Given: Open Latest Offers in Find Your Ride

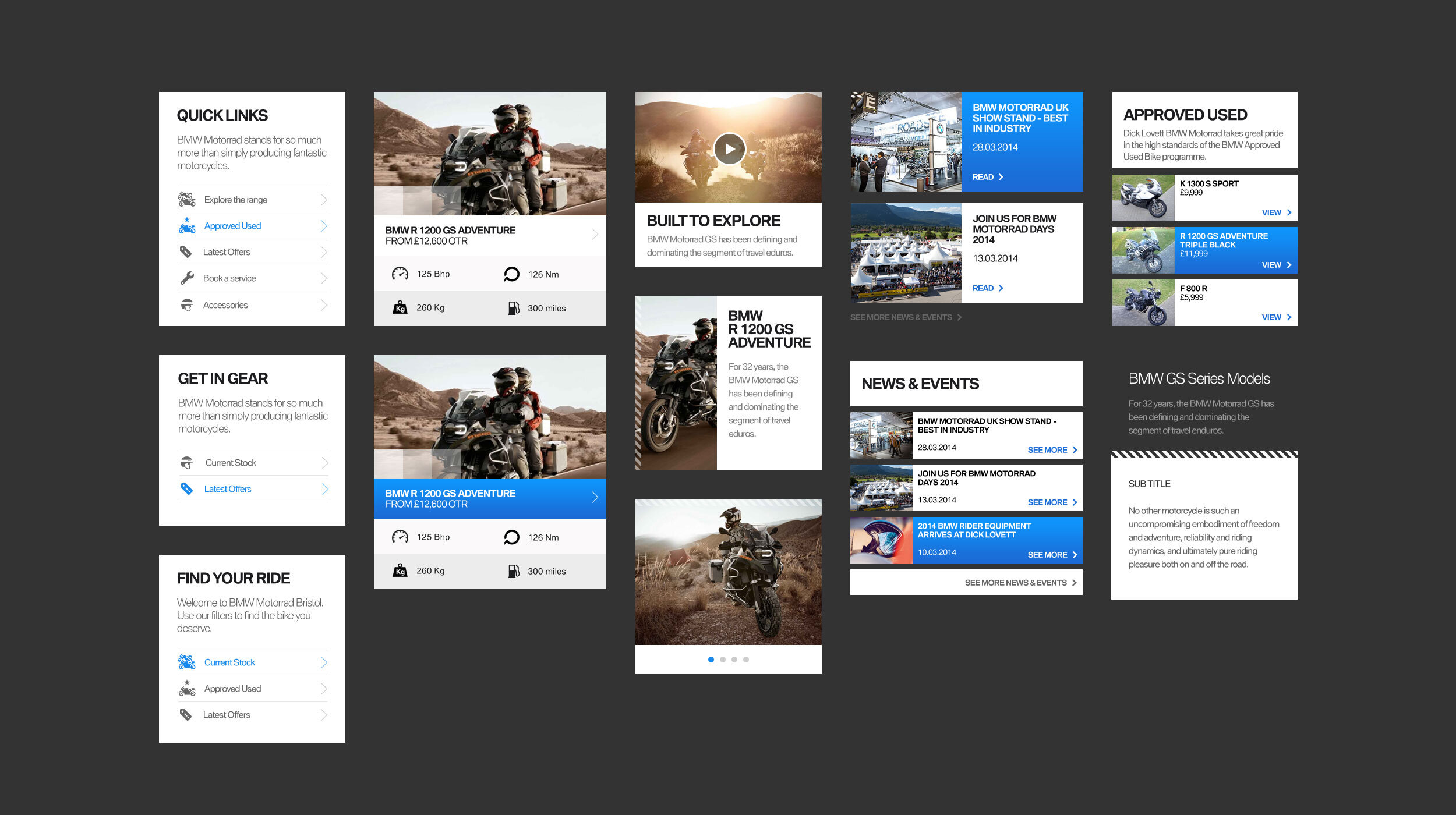Looking at the screenshot, I should pos(227,715).
